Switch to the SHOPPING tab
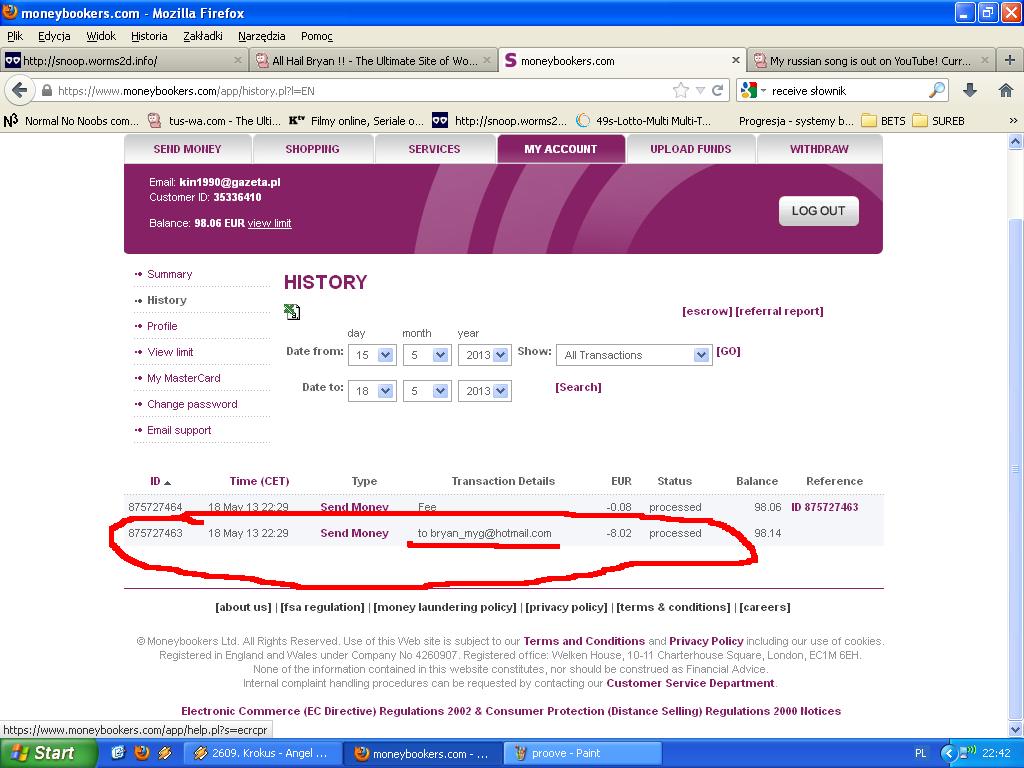This screenshot has width=1024, height=768. 312,149
